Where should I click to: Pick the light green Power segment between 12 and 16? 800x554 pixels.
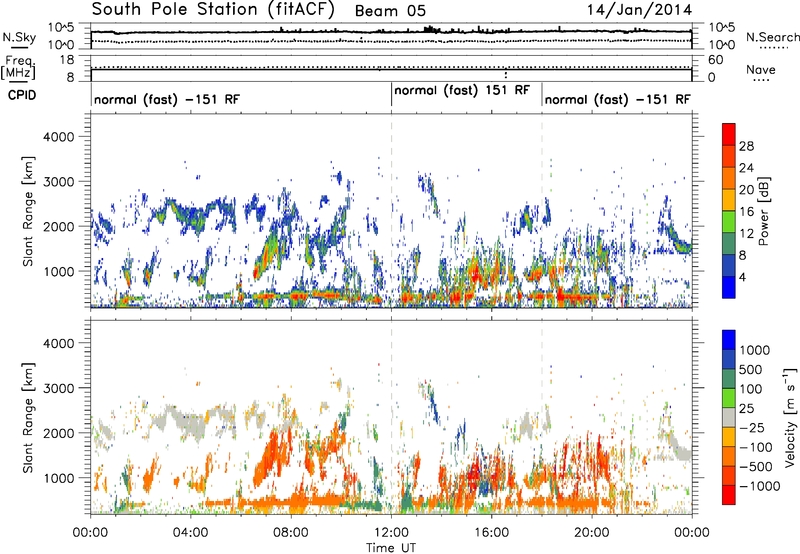click(x=729, y=222)
